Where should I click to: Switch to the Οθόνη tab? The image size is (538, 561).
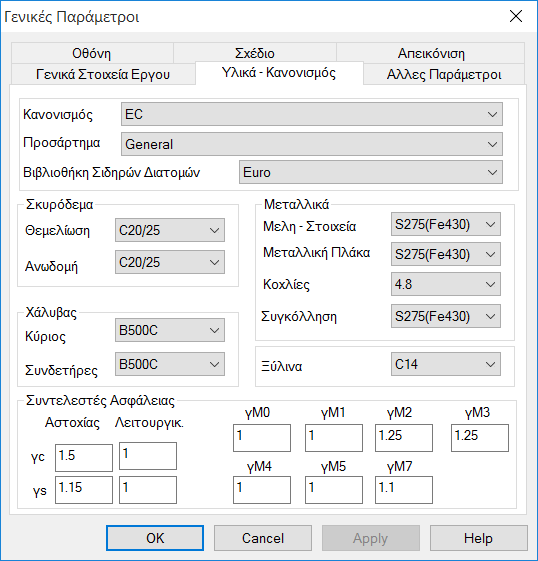coord(92,53)
